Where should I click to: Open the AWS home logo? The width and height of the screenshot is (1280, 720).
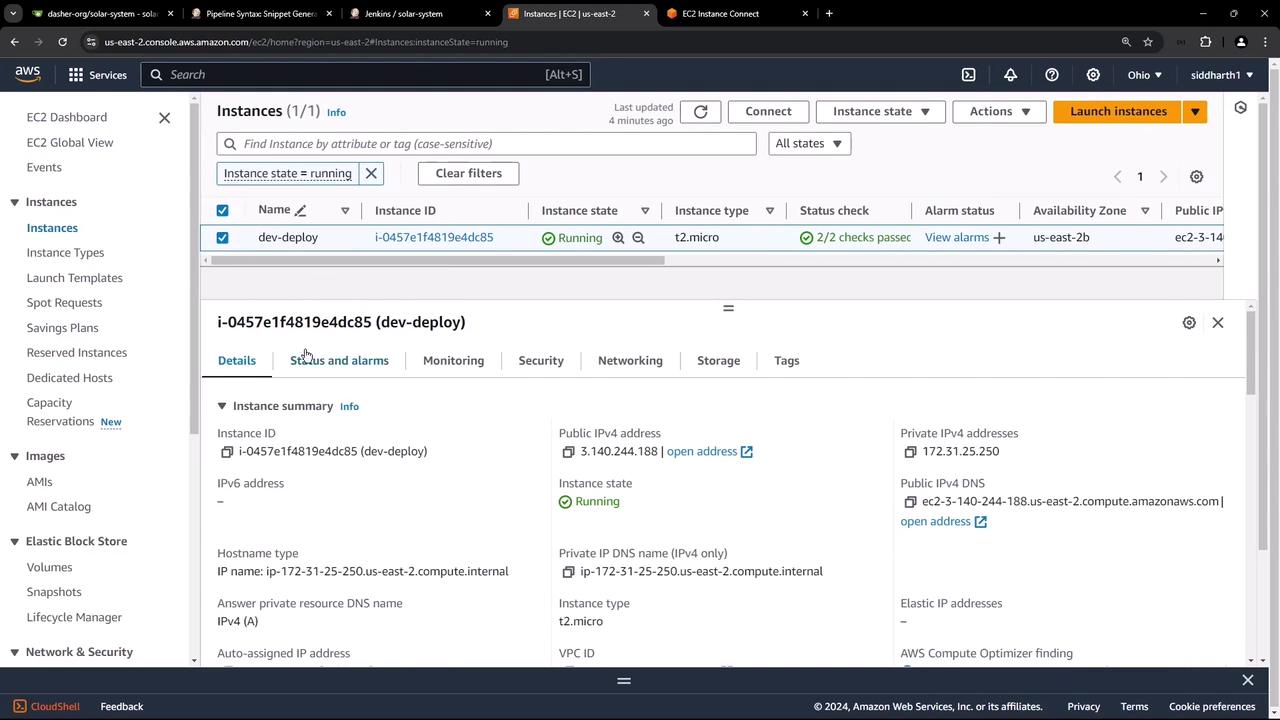pyautogui.click(x=27, y=74)
